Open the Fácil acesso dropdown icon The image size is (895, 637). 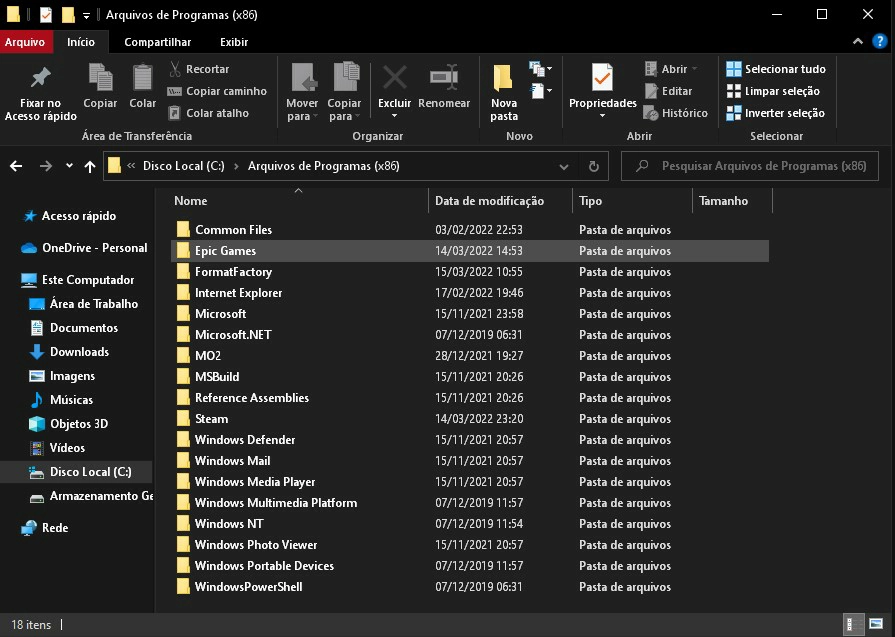point(541,91)
